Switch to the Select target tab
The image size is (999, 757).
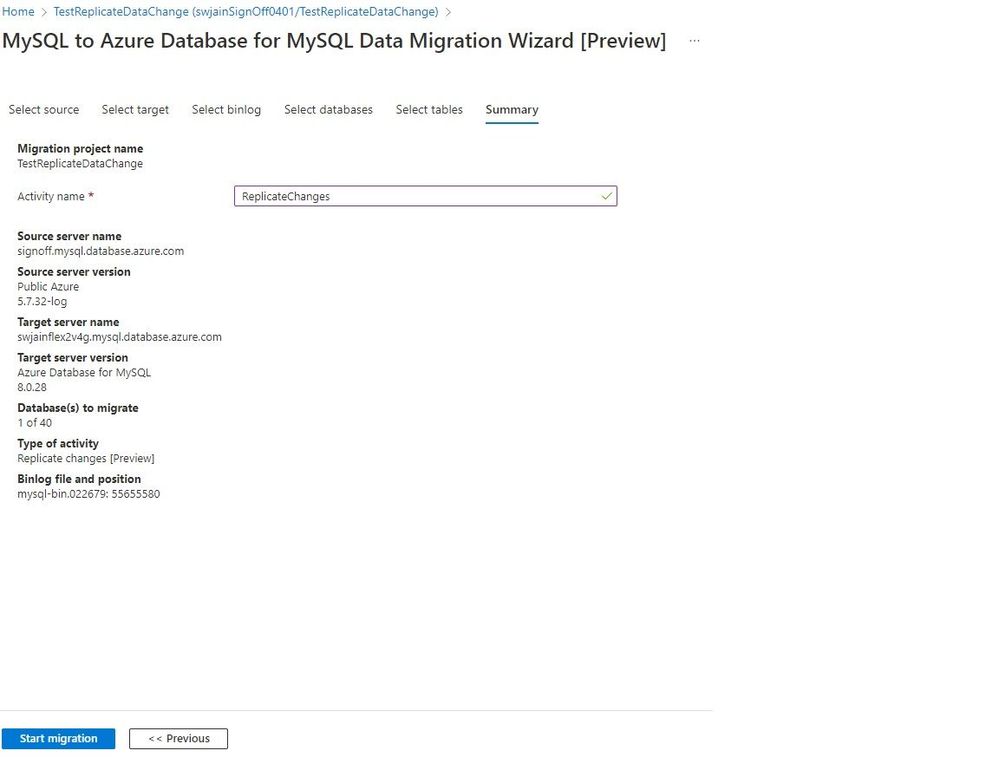[x=135, y=110]
